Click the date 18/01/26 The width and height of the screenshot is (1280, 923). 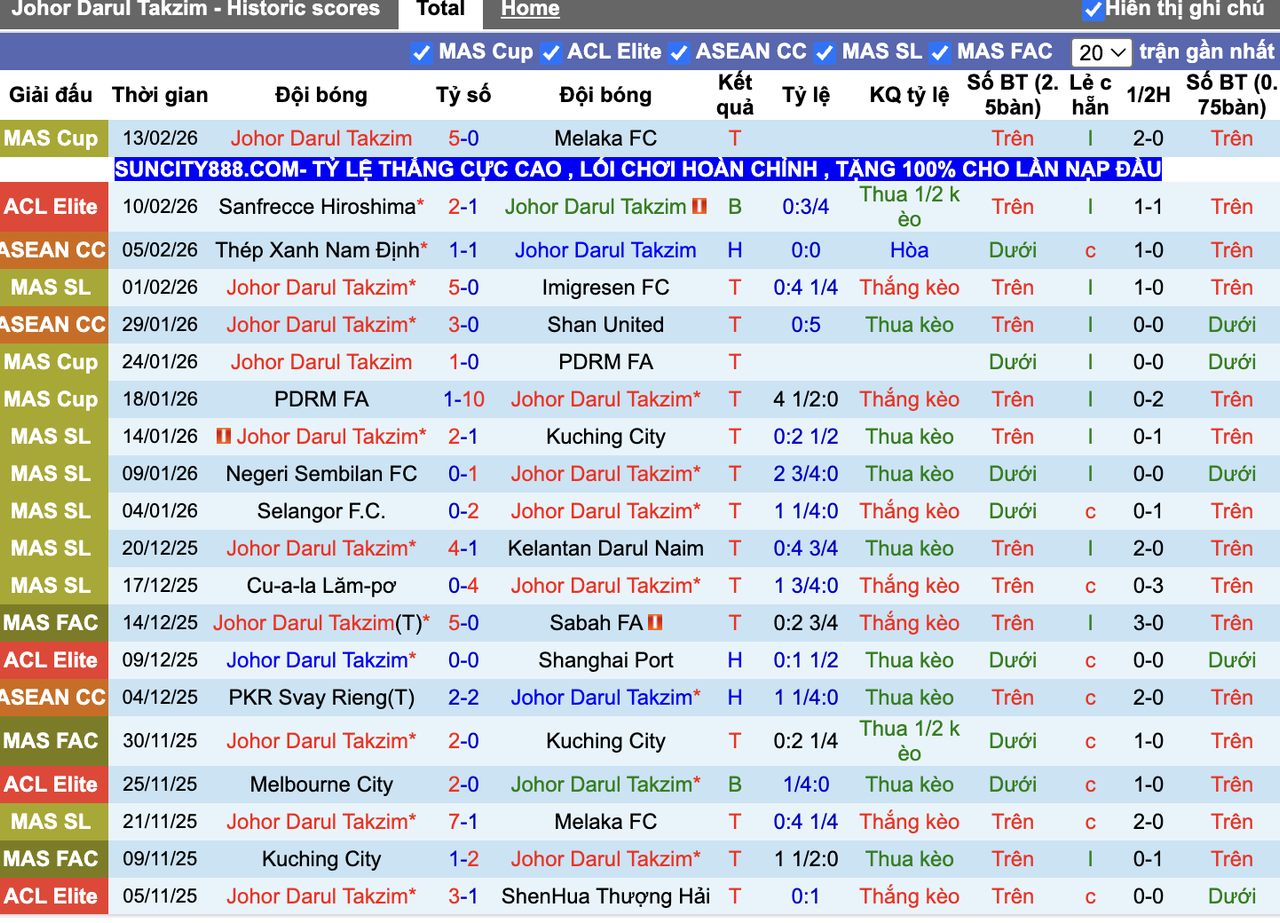pos(160,399)
